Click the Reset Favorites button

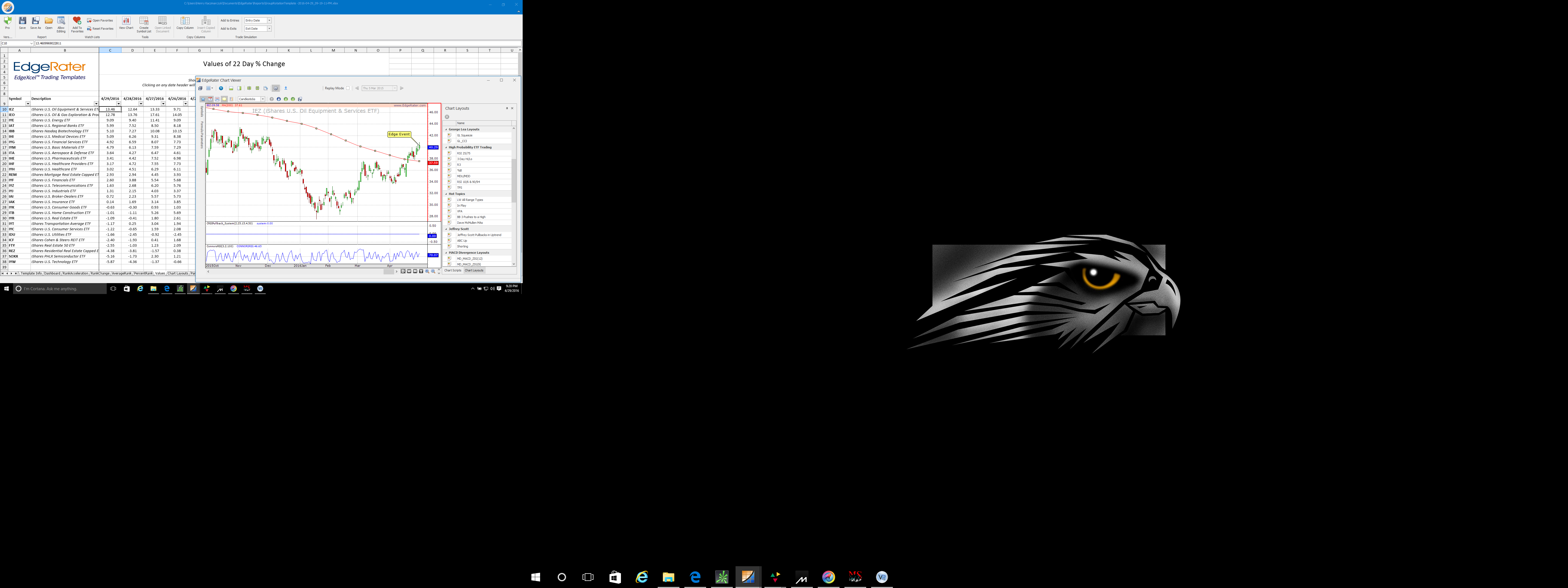[x=100, y=29]
